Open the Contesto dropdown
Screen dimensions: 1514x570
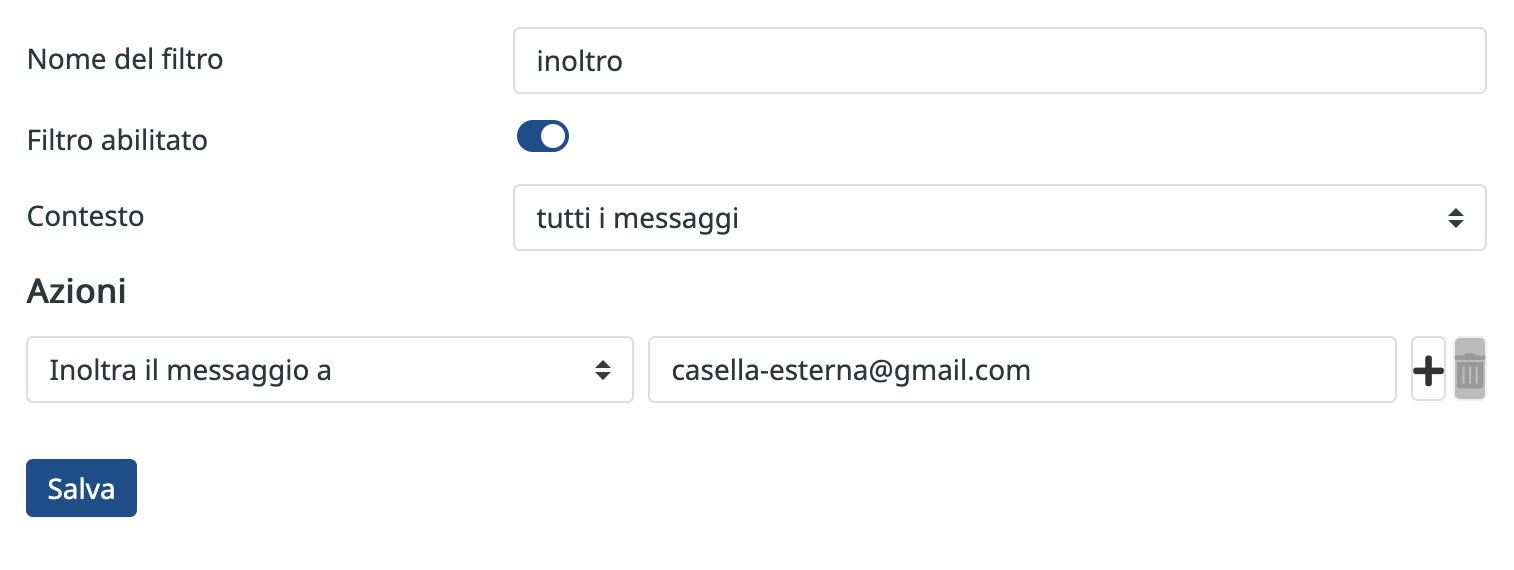(1000, 217)
